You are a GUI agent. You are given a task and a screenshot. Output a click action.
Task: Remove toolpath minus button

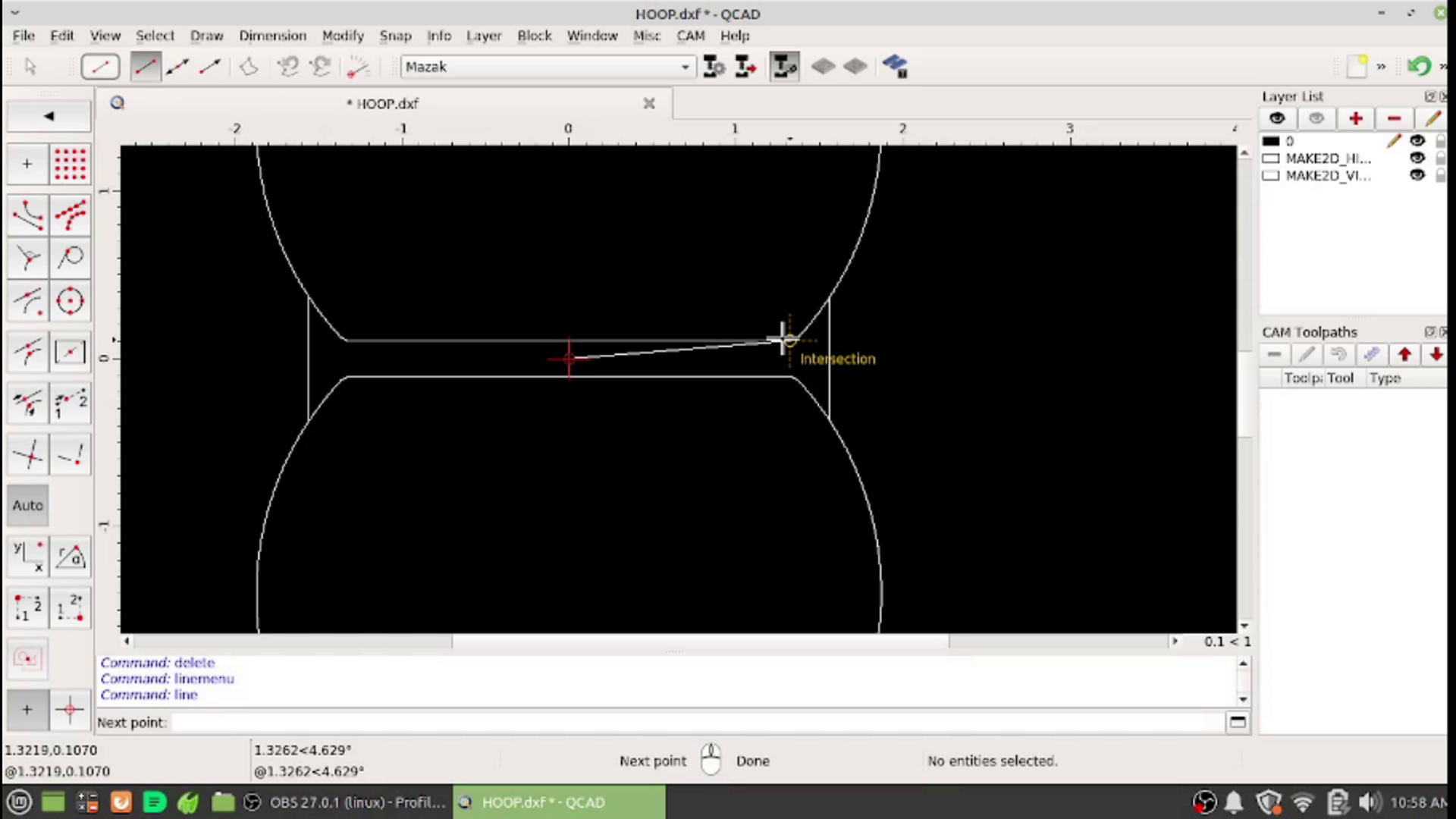click(x=1274, y=354)
